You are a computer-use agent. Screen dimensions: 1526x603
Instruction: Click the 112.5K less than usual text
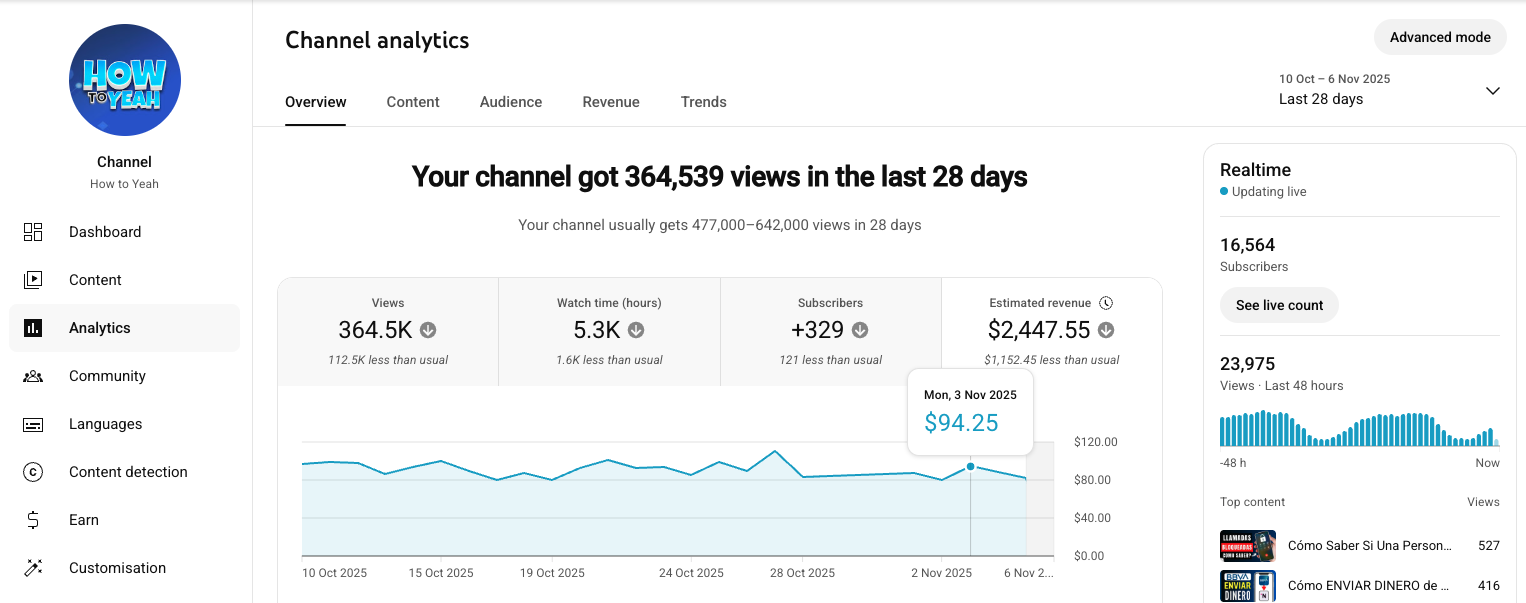coord(388,360)
